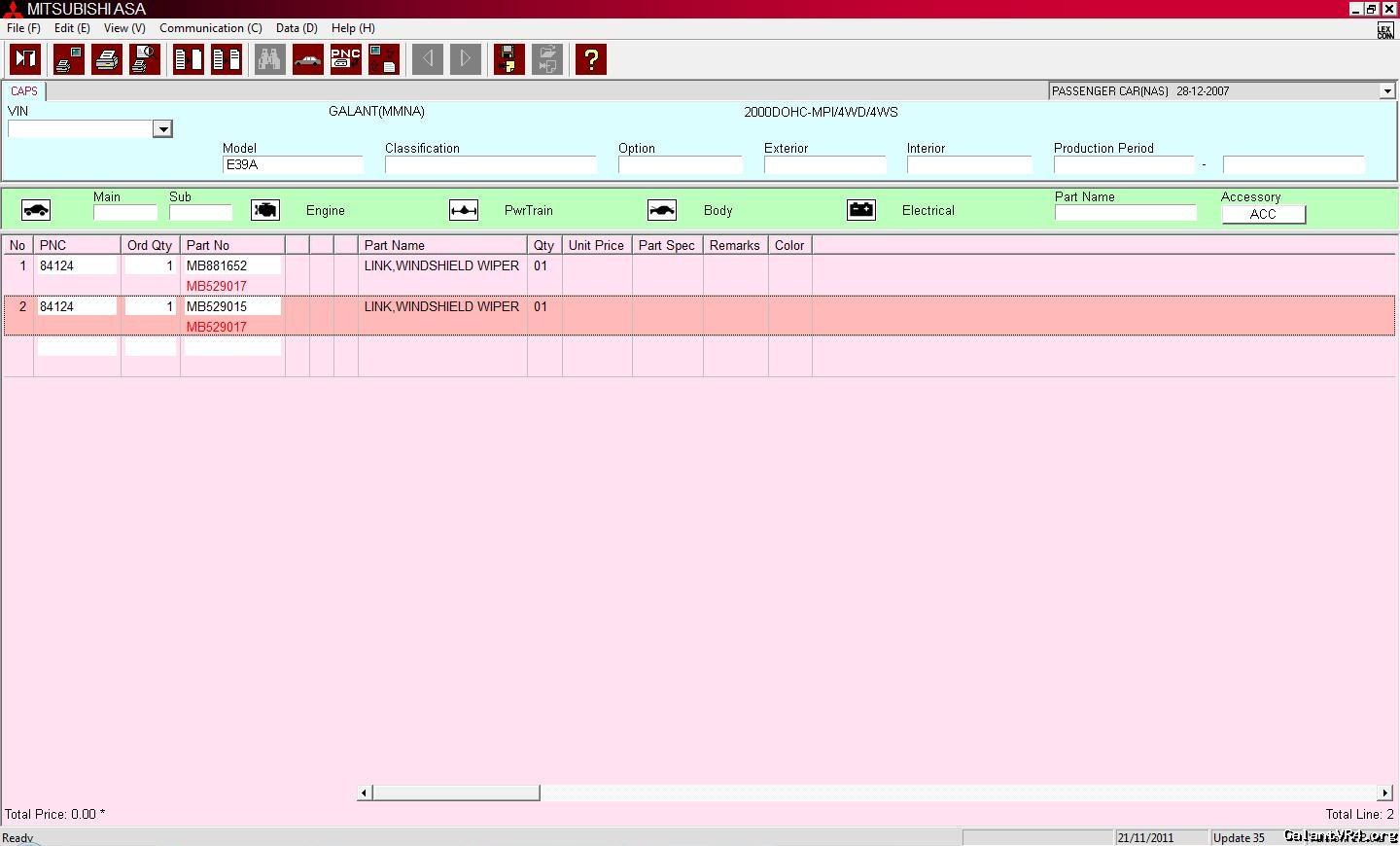The height and width of the screenshot is (846, 1400).
Task: Click the picture-and-document toolbar icon
Action: pos(383,59)
